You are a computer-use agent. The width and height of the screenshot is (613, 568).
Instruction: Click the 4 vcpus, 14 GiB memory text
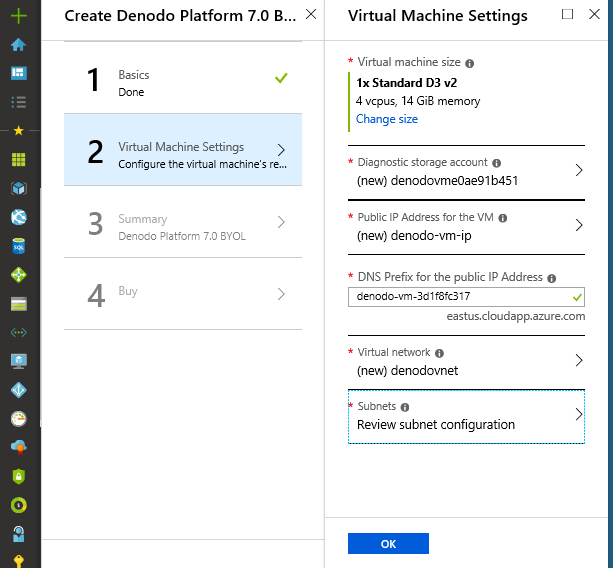(418, 101)
